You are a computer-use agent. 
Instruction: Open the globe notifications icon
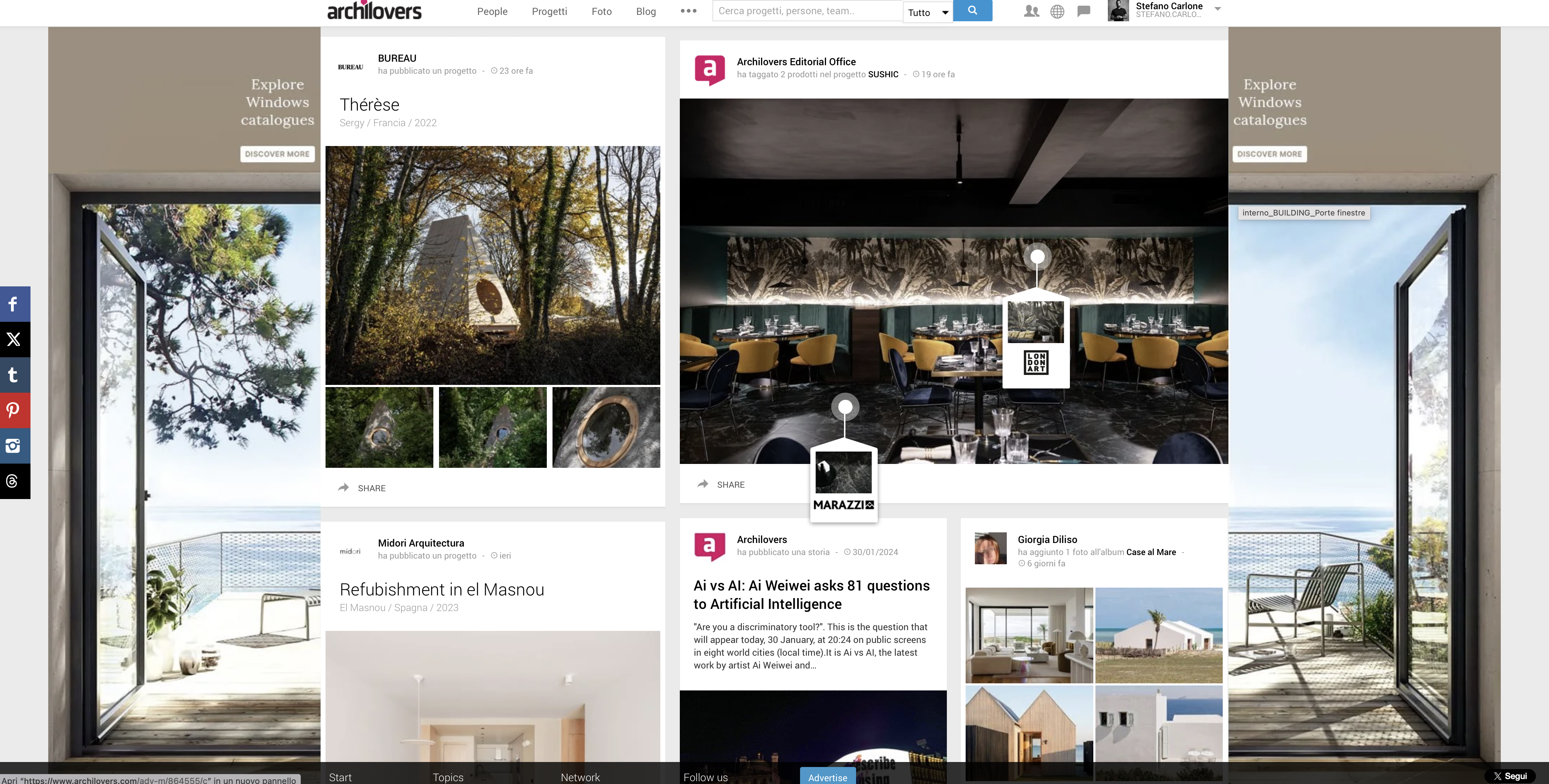1057,11
